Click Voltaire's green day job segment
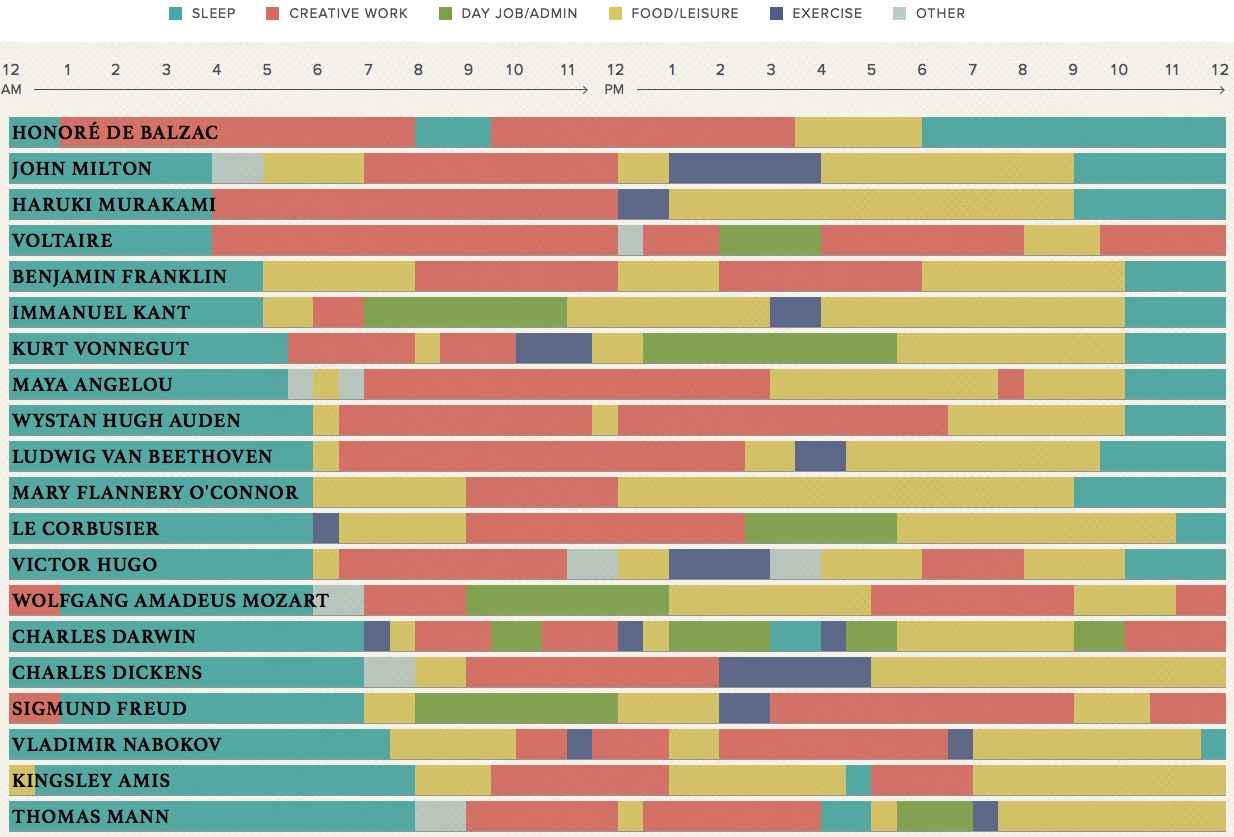The image size is (1234, 837). coord(770,240)
